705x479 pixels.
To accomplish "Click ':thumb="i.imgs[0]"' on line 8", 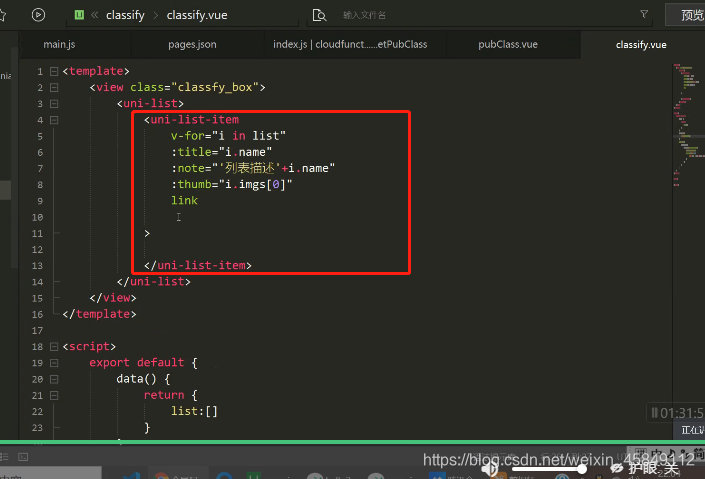I will (x=232, y=184).
